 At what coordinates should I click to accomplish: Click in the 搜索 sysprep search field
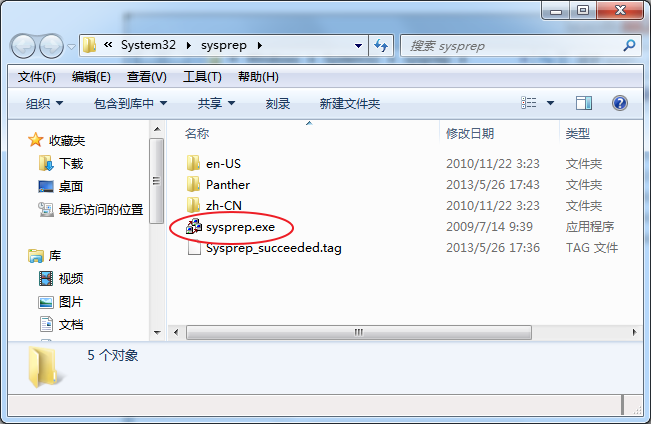tap(514, 46)
